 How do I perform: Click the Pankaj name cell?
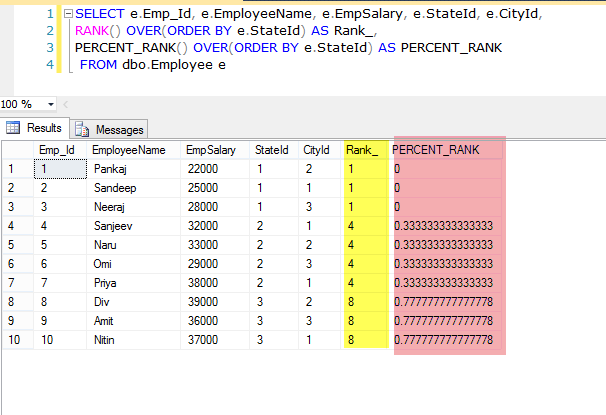[133, 169]
